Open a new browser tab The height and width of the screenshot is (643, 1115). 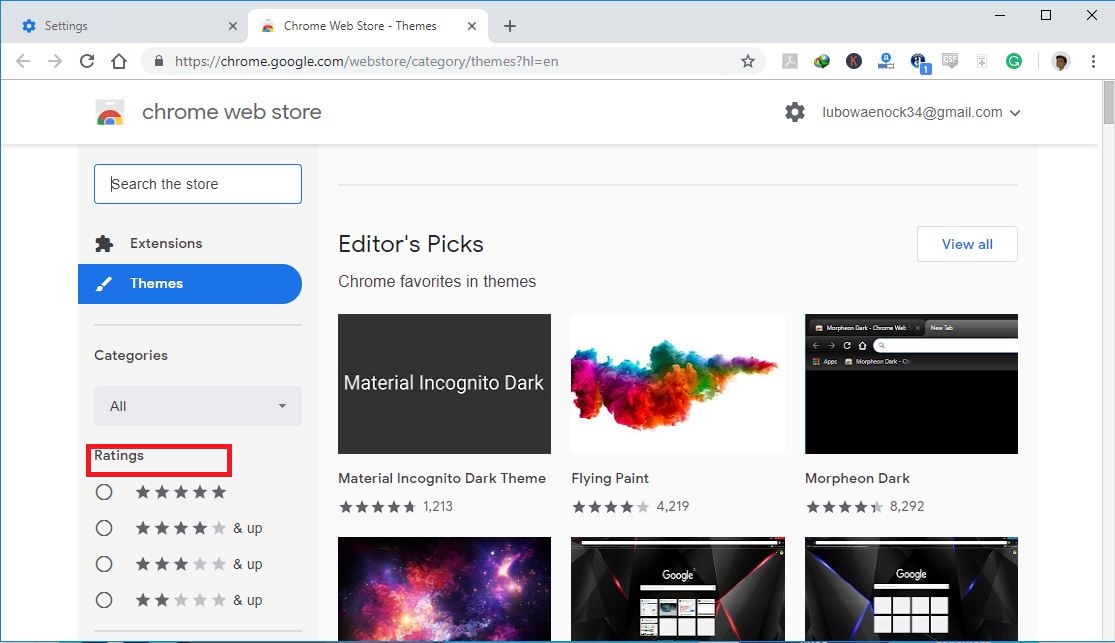click(x=510, y=25)
